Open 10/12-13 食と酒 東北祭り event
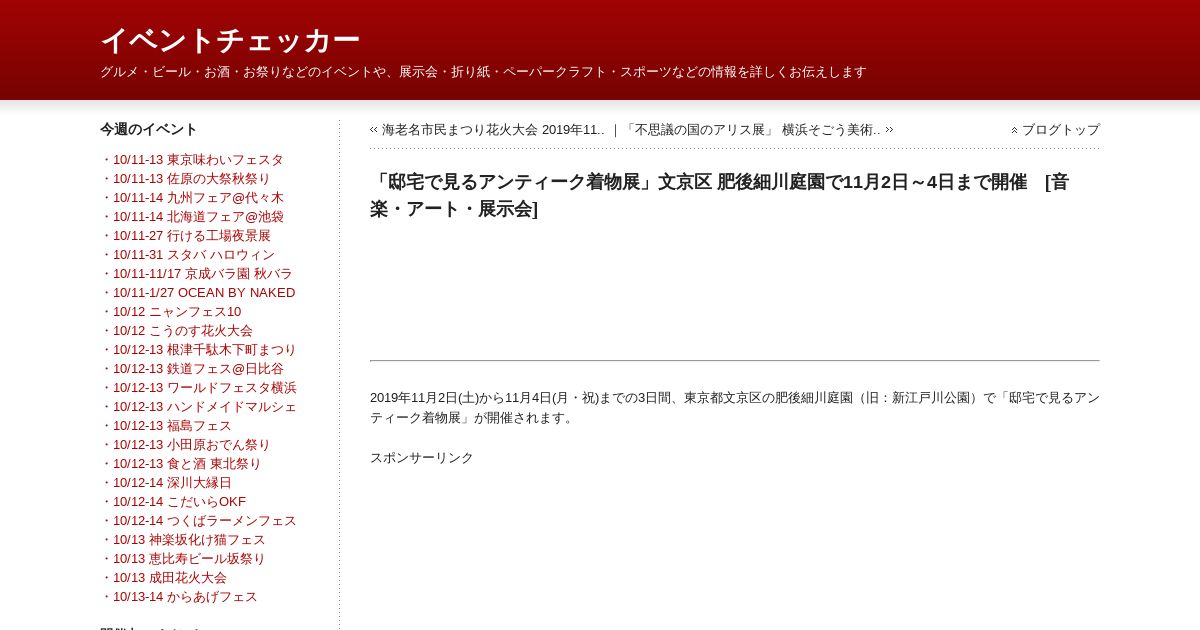Image resolution: width=1200 pixels, height=630 pixels. click(x=187, y=464)
